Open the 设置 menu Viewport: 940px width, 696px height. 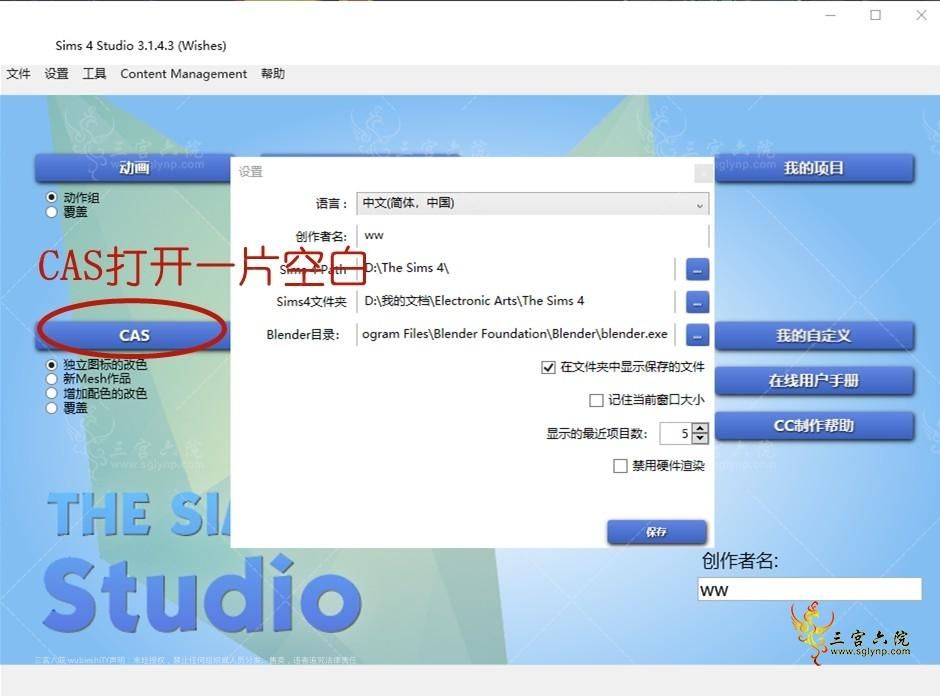point(56,74)
